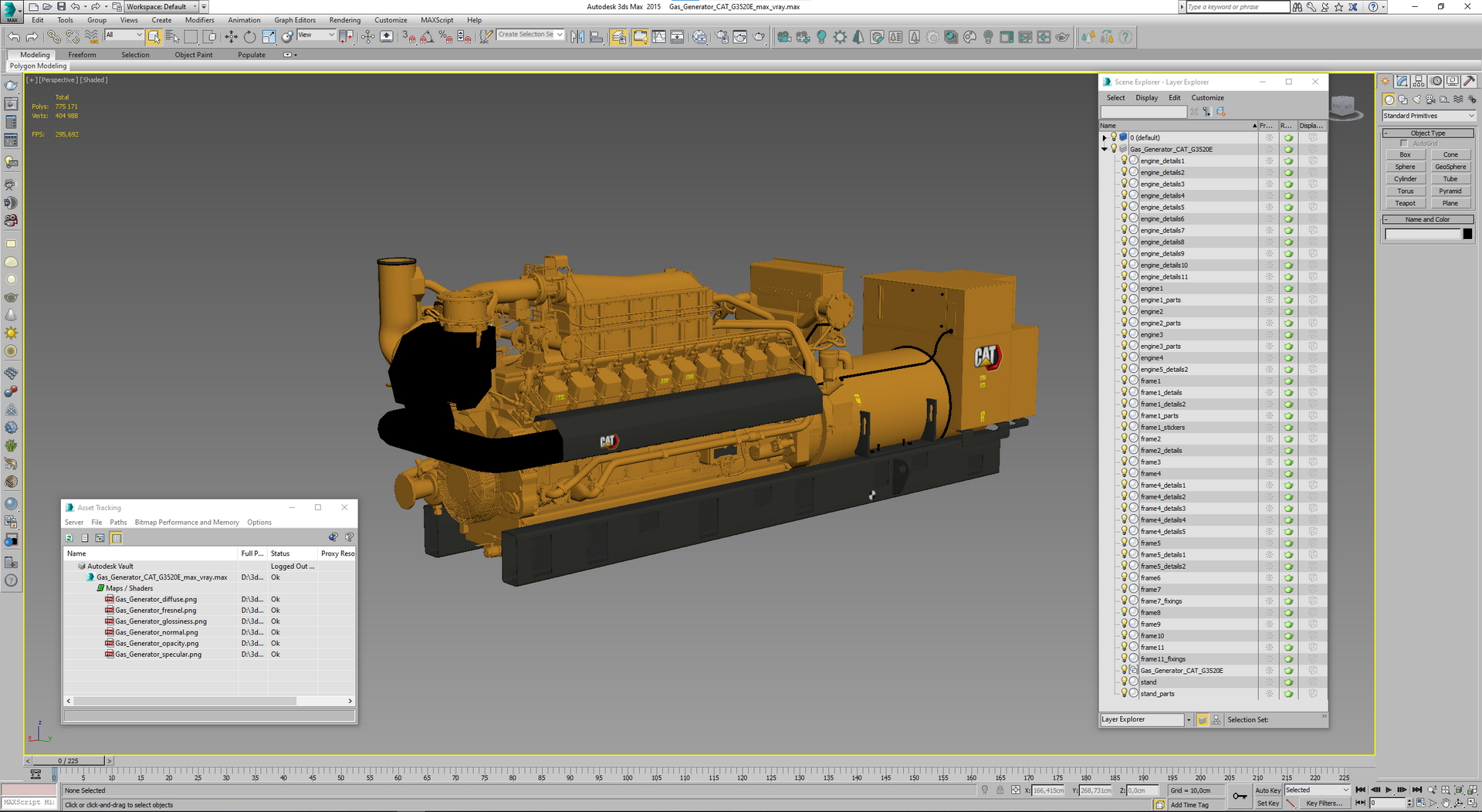
Task: Click the Mirror tool icon
Action: [577, 37]
